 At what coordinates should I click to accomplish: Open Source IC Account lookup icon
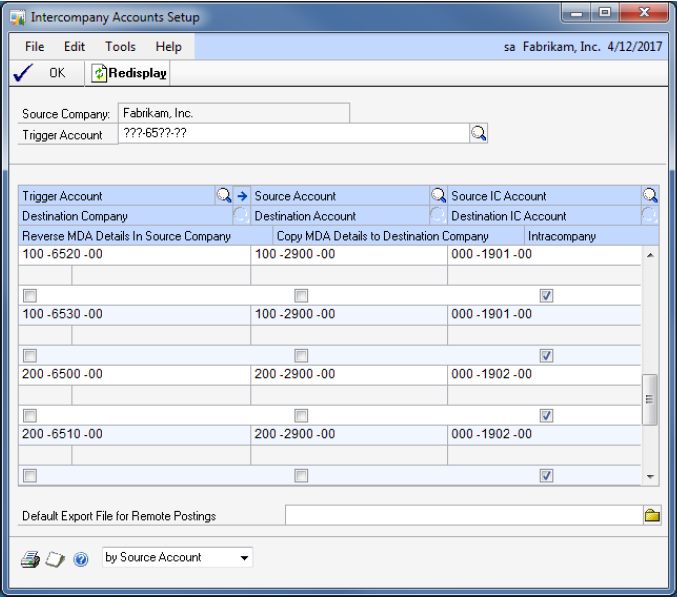[x=650, y=196]
